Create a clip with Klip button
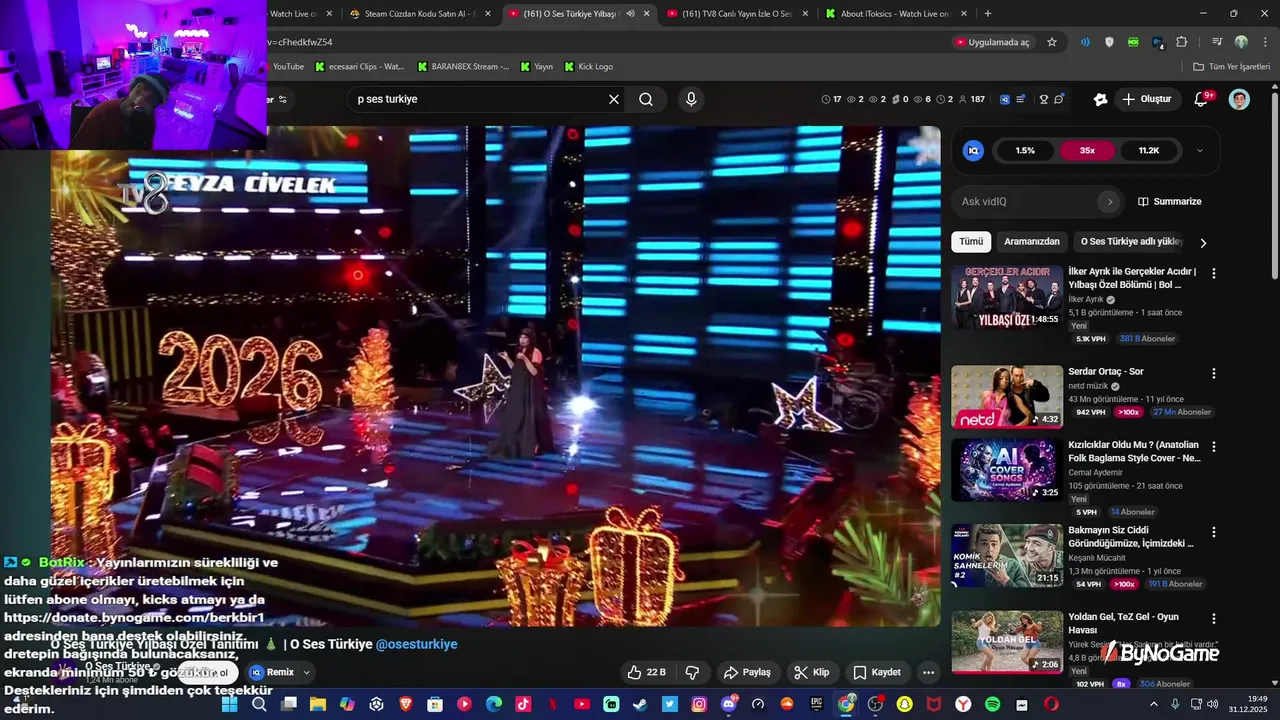The width and height of the screenshot is (1280, 720). point(812,672)
